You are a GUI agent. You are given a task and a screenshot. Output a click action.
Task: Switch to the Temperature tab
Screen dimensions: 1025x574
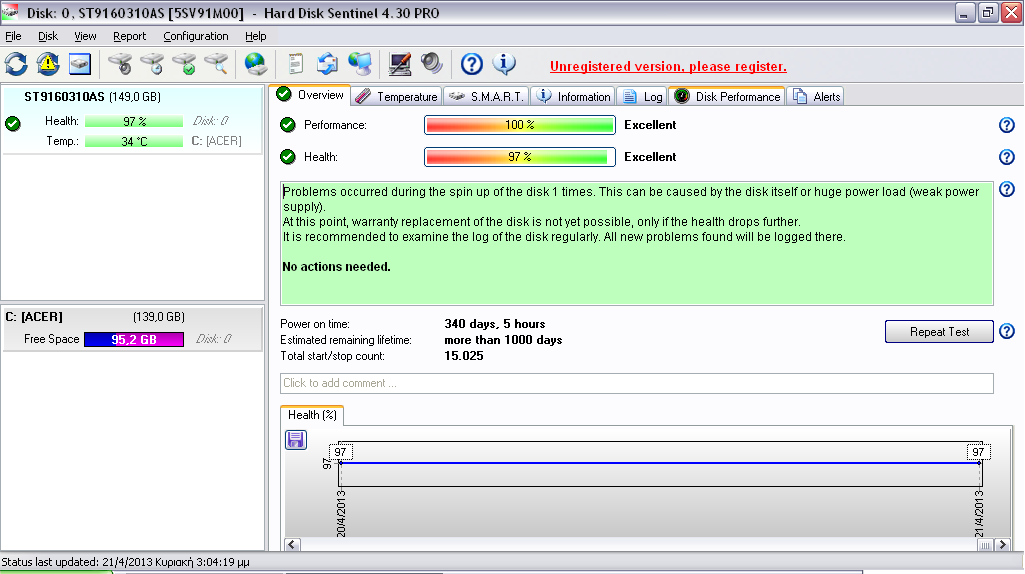tap(397, 97)
